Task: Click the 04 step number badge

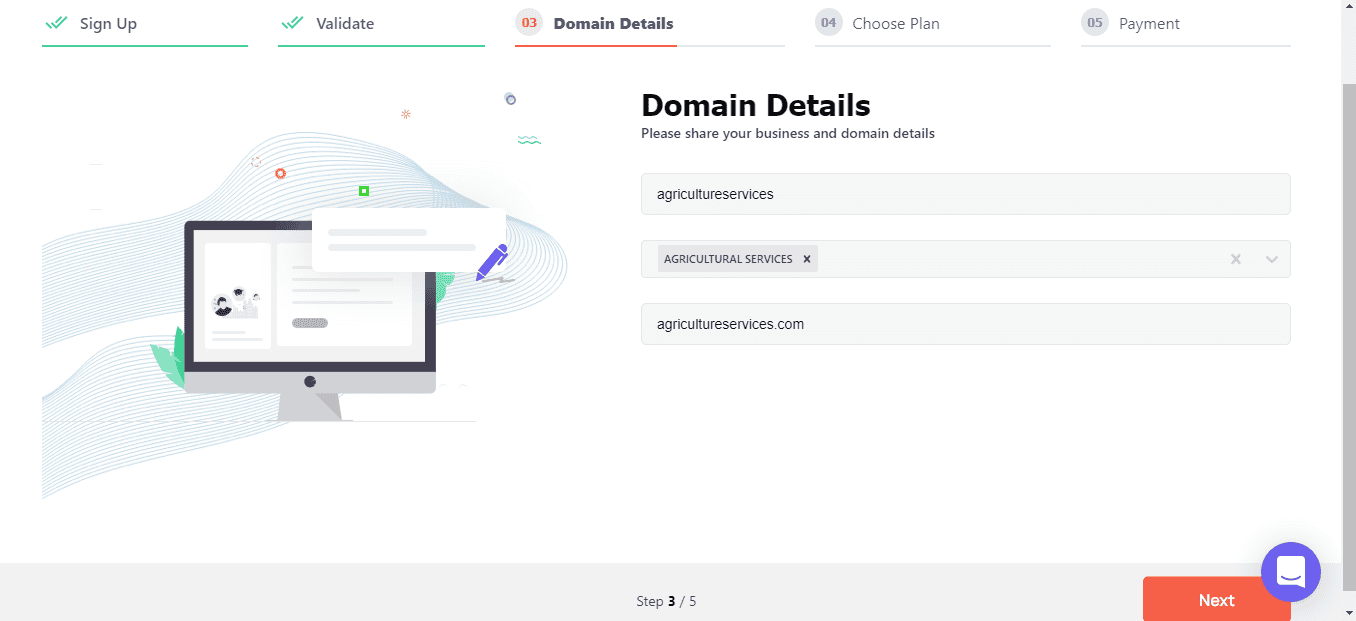Action: 829,23
